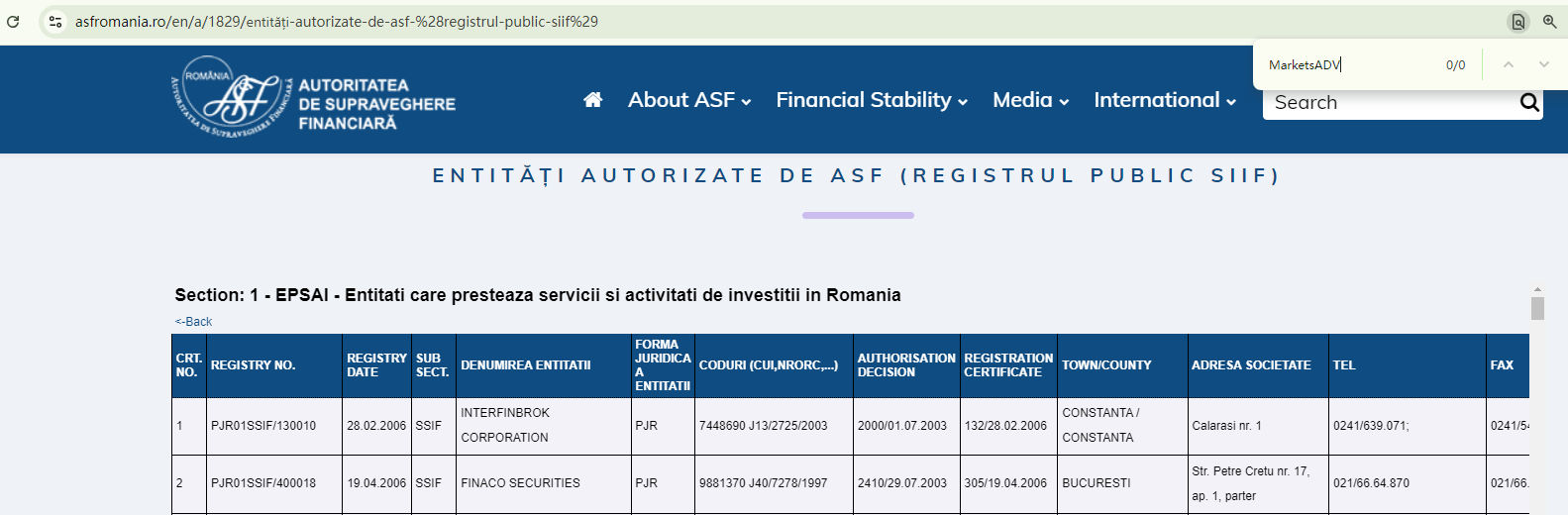Open the International dropdown menu
Image resolution: width=1568 pixels, height=515 pixels.
pos(1165,100)
